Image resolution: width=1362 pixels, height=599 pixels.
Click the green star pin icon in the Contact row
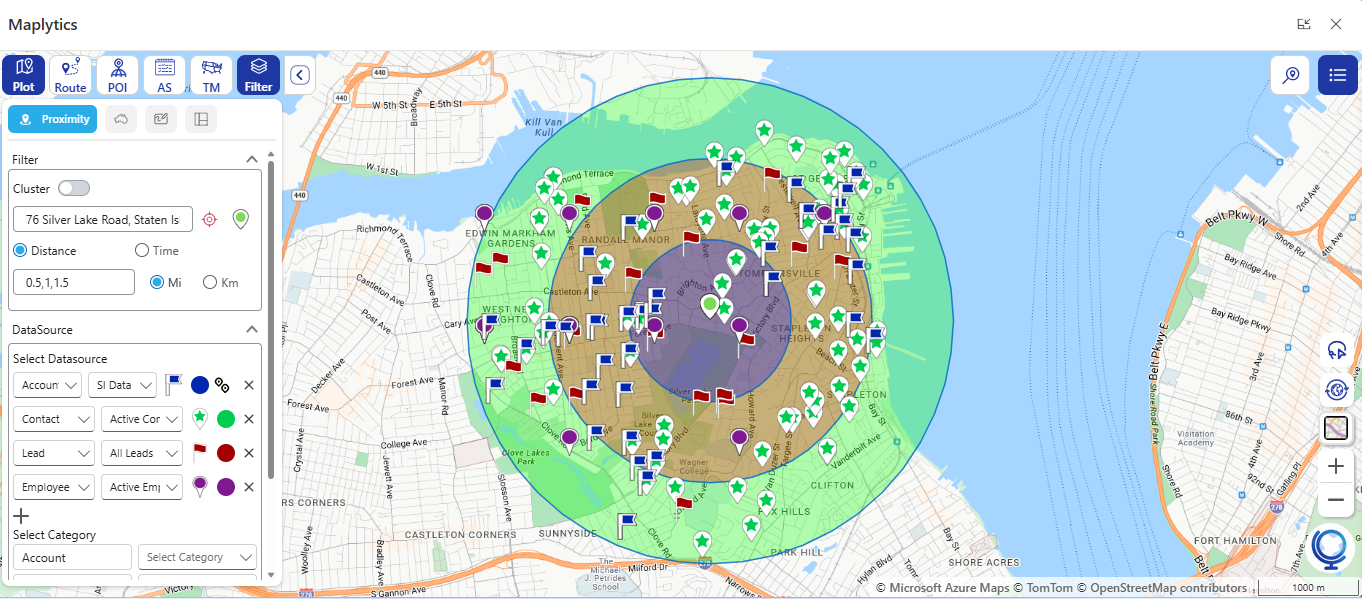click(x=200, y=418)
